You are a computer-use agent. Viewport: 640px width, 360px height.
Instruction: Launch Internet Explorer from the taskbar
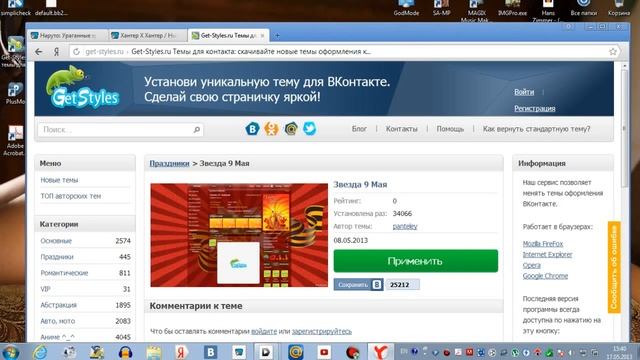[x=40, y=352]
